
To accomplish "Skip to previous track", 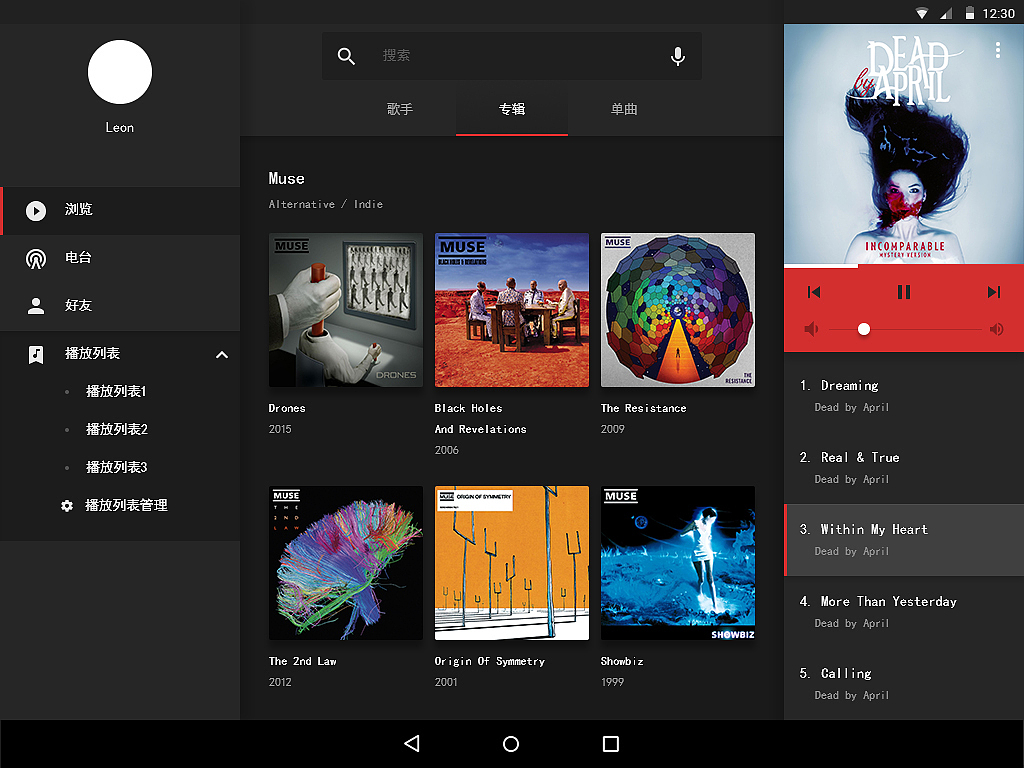I will click(814, 291).
